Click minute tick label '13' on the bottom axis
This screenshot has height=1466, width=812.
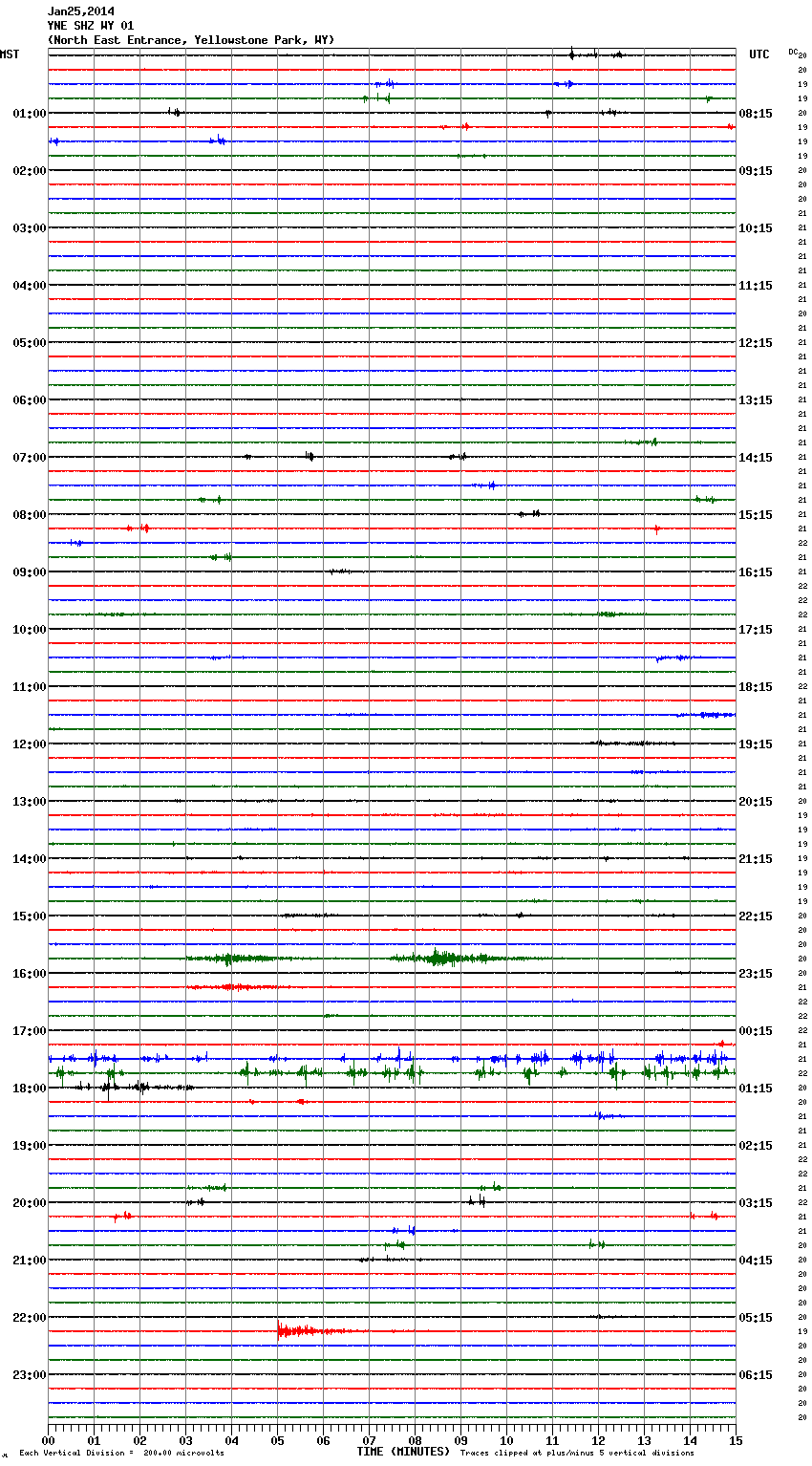click(644, 1440)
